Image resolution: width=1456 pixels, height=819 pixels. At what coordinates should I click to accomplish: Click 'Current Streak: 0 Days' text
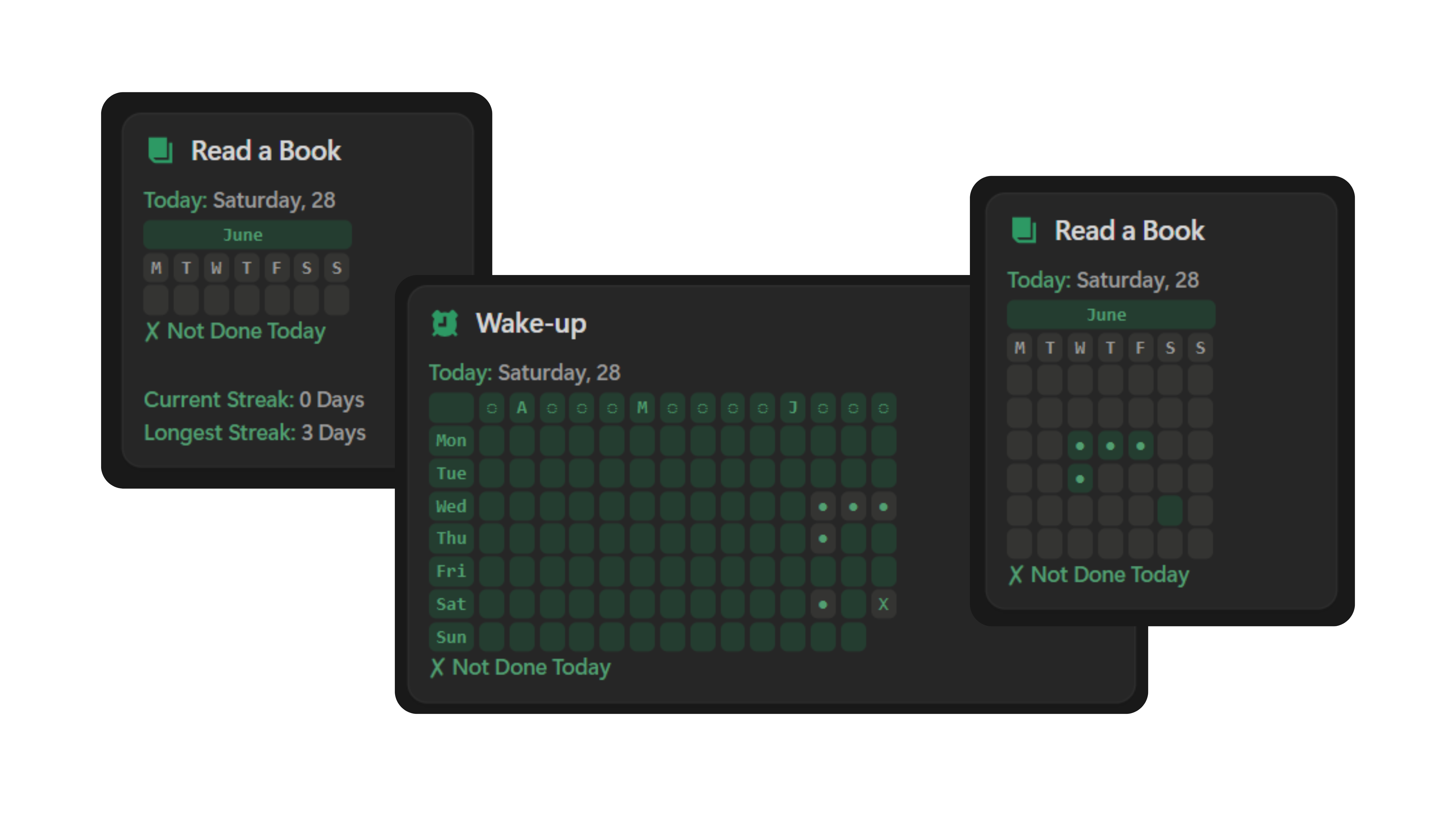(x=254, y=400)
